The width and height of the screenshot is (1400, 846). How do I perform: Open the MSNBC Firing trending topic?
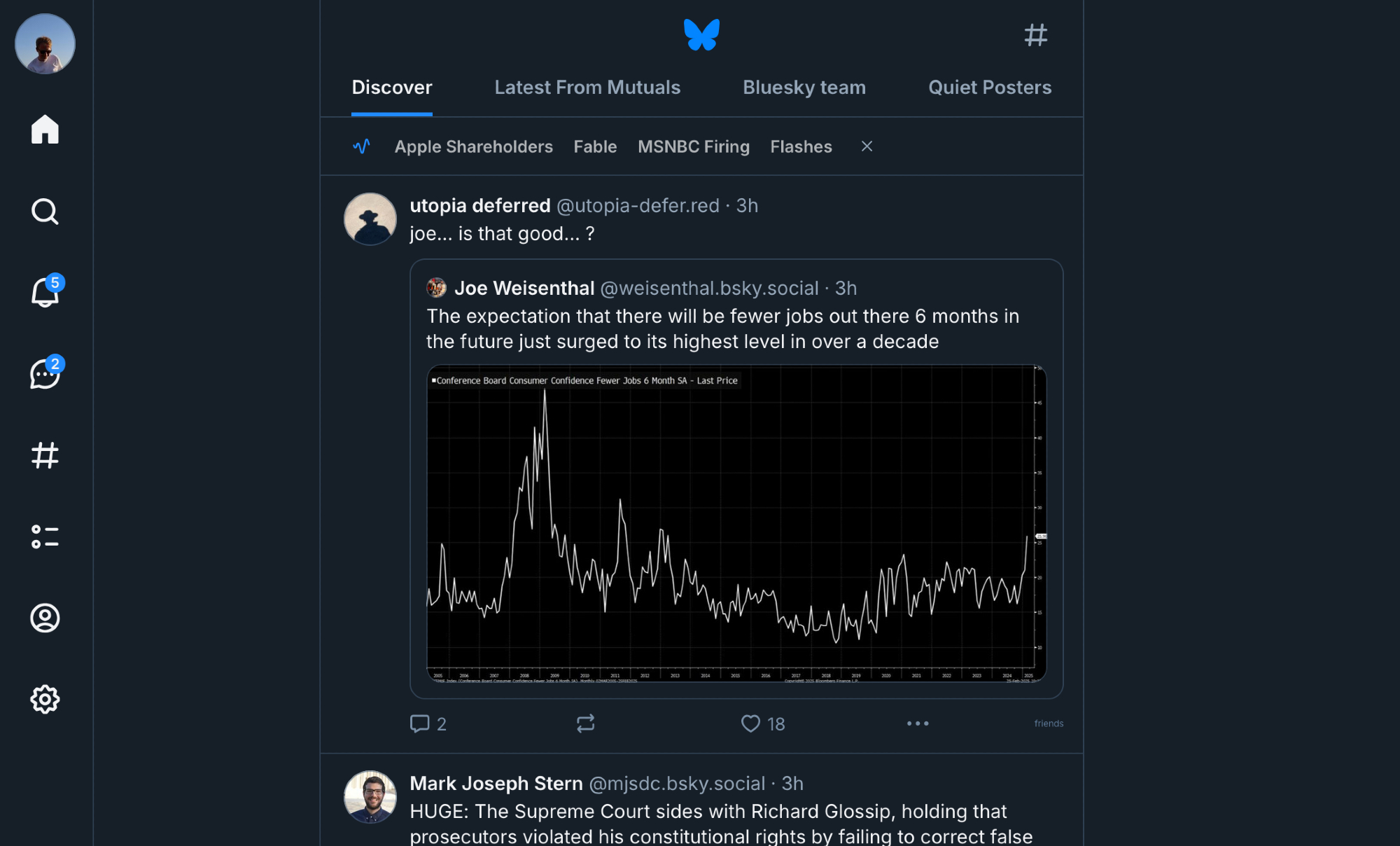click(693, 146)
